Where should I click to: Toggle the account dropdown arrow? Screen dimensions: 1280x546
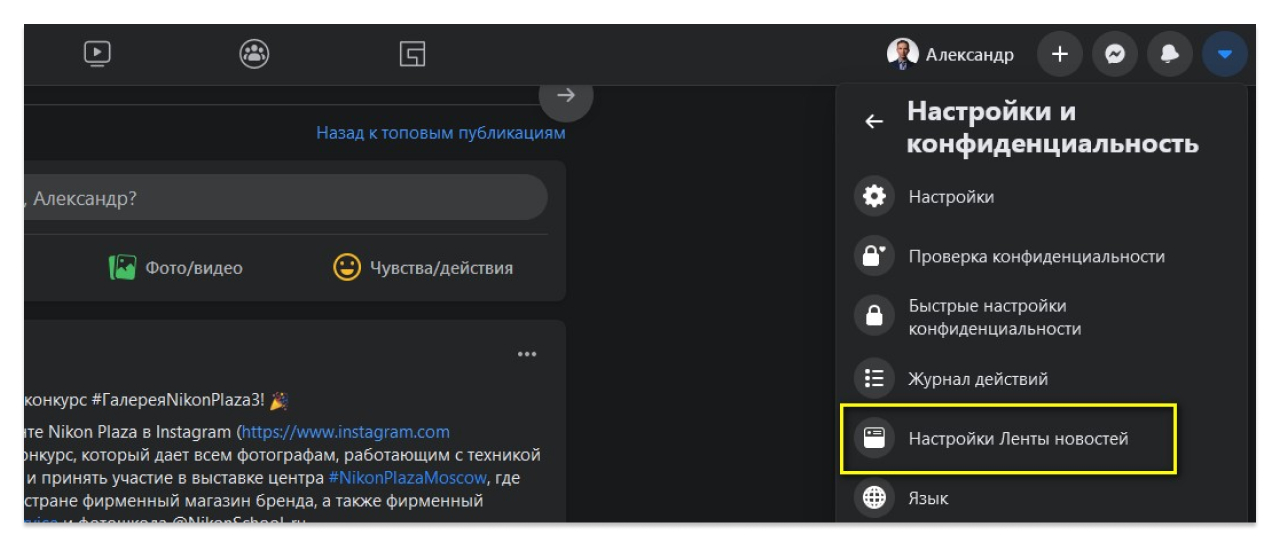coord(1224,55)
